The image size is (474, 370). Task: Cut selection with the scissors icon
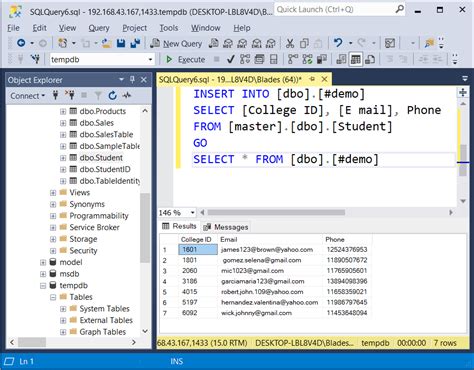pos(290,43)
